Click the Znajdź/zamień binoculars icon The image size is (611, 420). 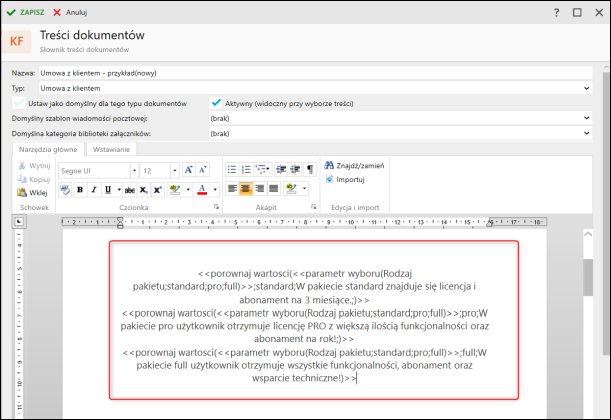tap(329, 165)
